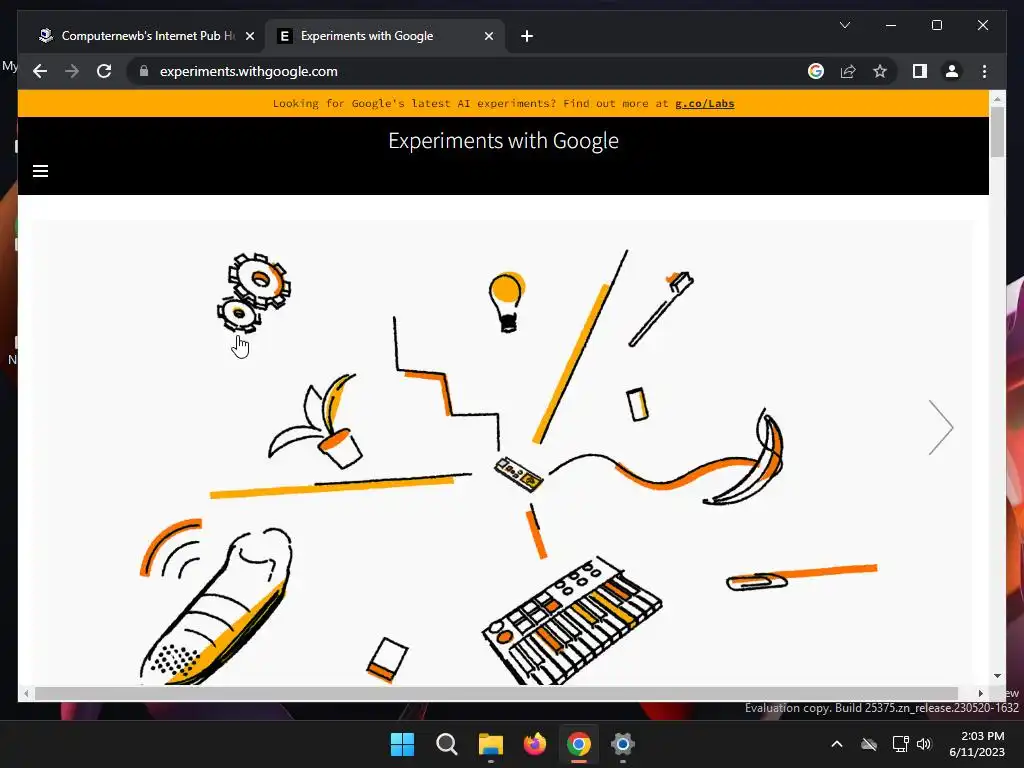Click the gears illustration

pyautogui.click(x=254, y=292)
